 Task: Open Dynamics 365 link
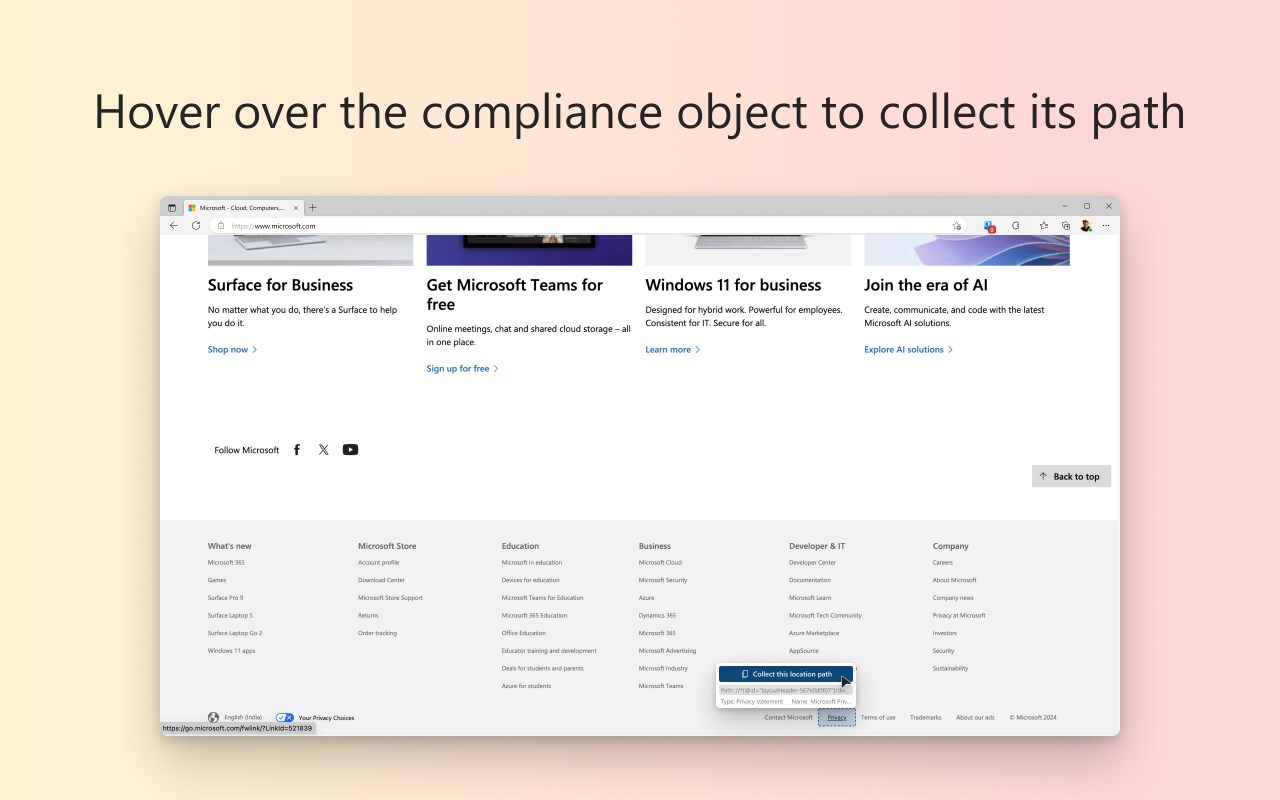[x=657, y=615]
